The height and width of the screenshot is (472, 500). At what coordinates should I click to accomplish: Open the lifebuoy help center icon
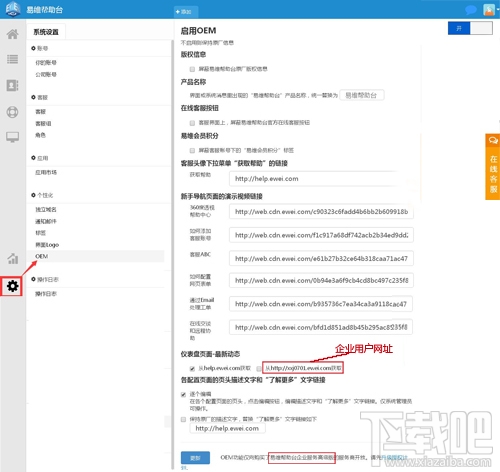13,112
